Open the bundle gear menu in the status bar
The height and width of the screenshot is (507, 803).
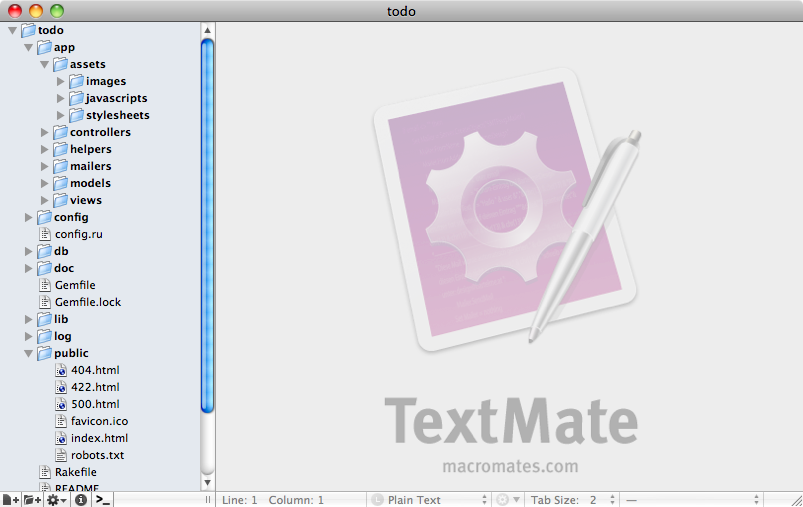point(508,500)
